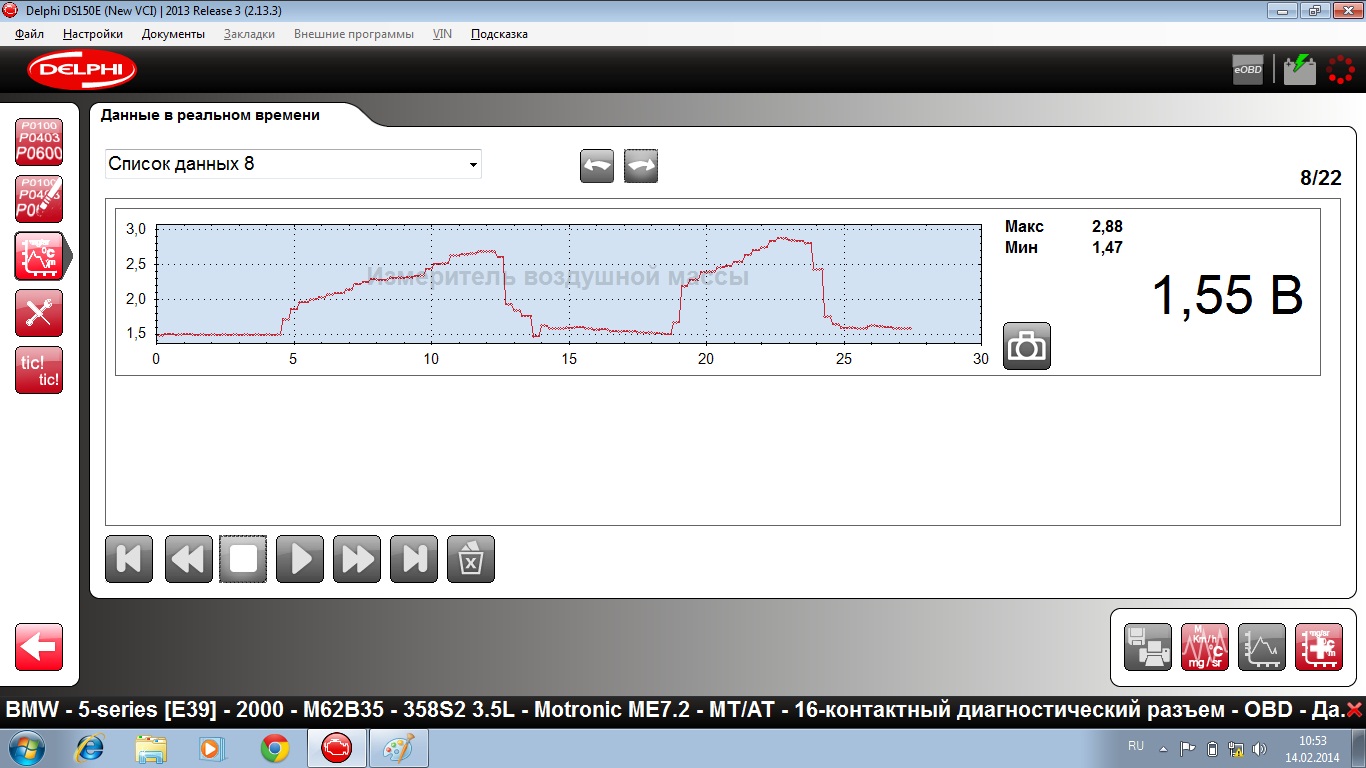This screenshot has width=1366, height=768.
Task: Play the recorded data
Action: coord(300,559)
